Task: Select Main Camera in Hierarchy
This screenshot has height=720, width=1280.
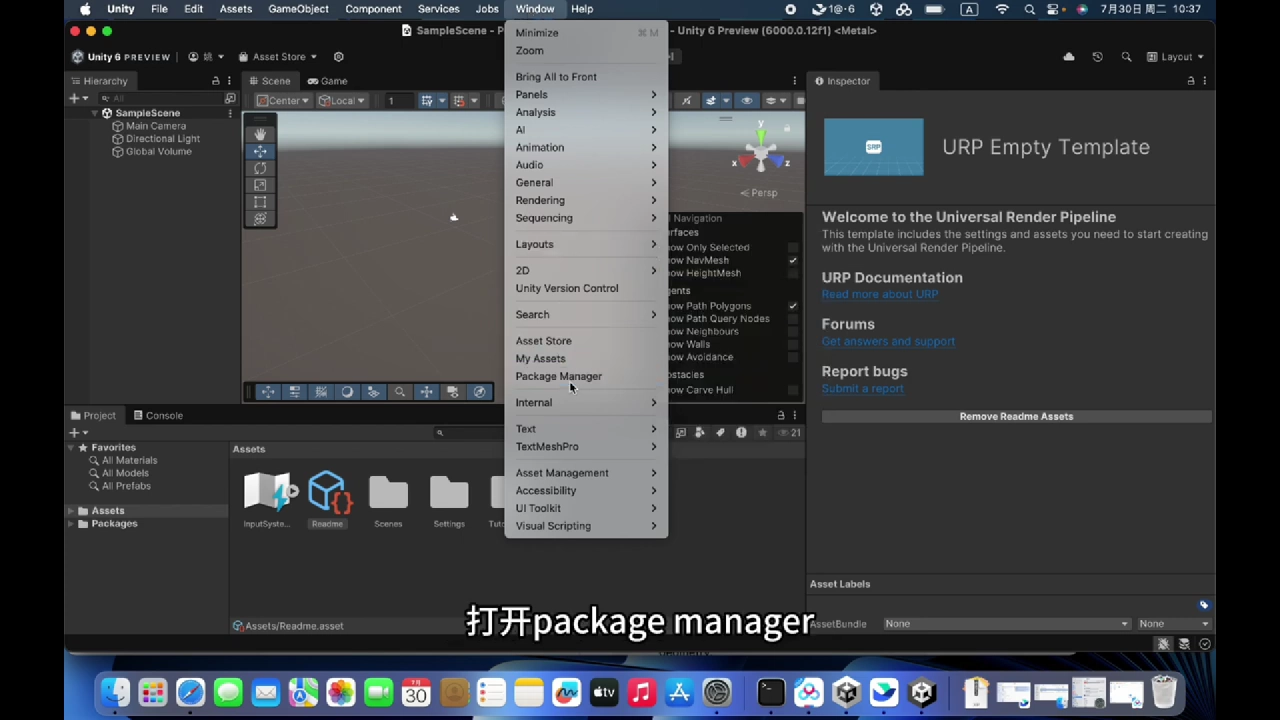Action: click(155, 126)
